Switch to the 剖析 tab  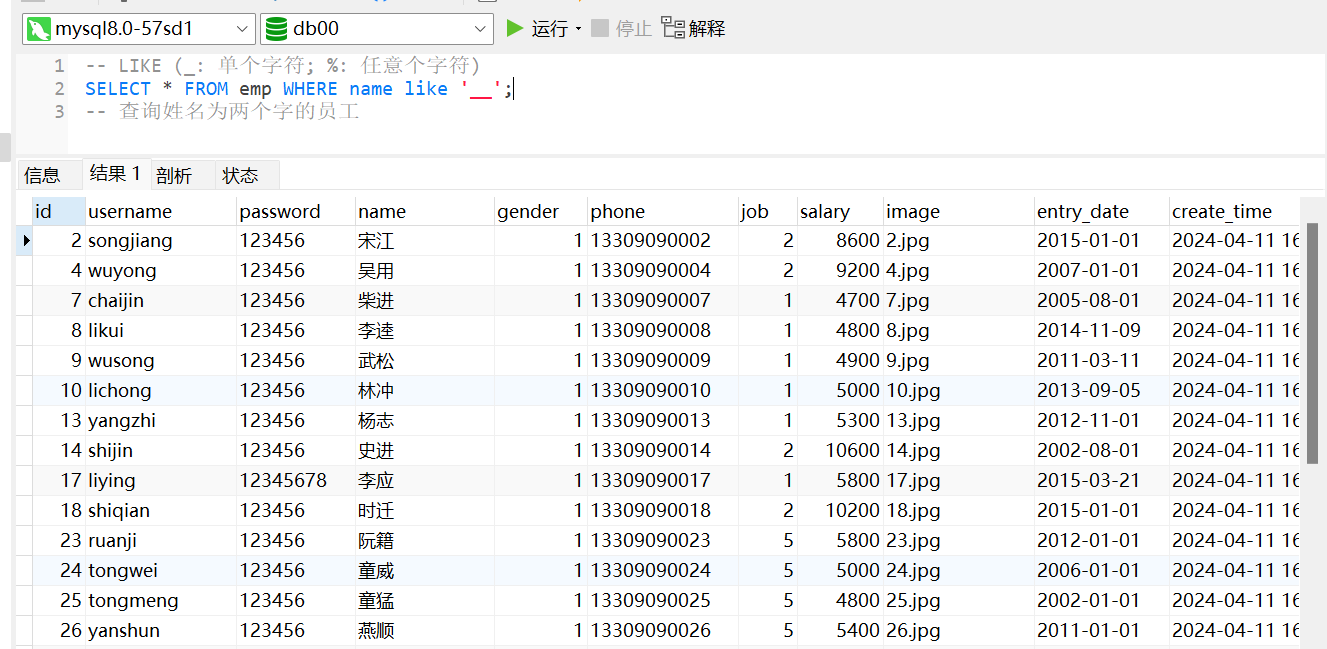[x=171, y=174]
